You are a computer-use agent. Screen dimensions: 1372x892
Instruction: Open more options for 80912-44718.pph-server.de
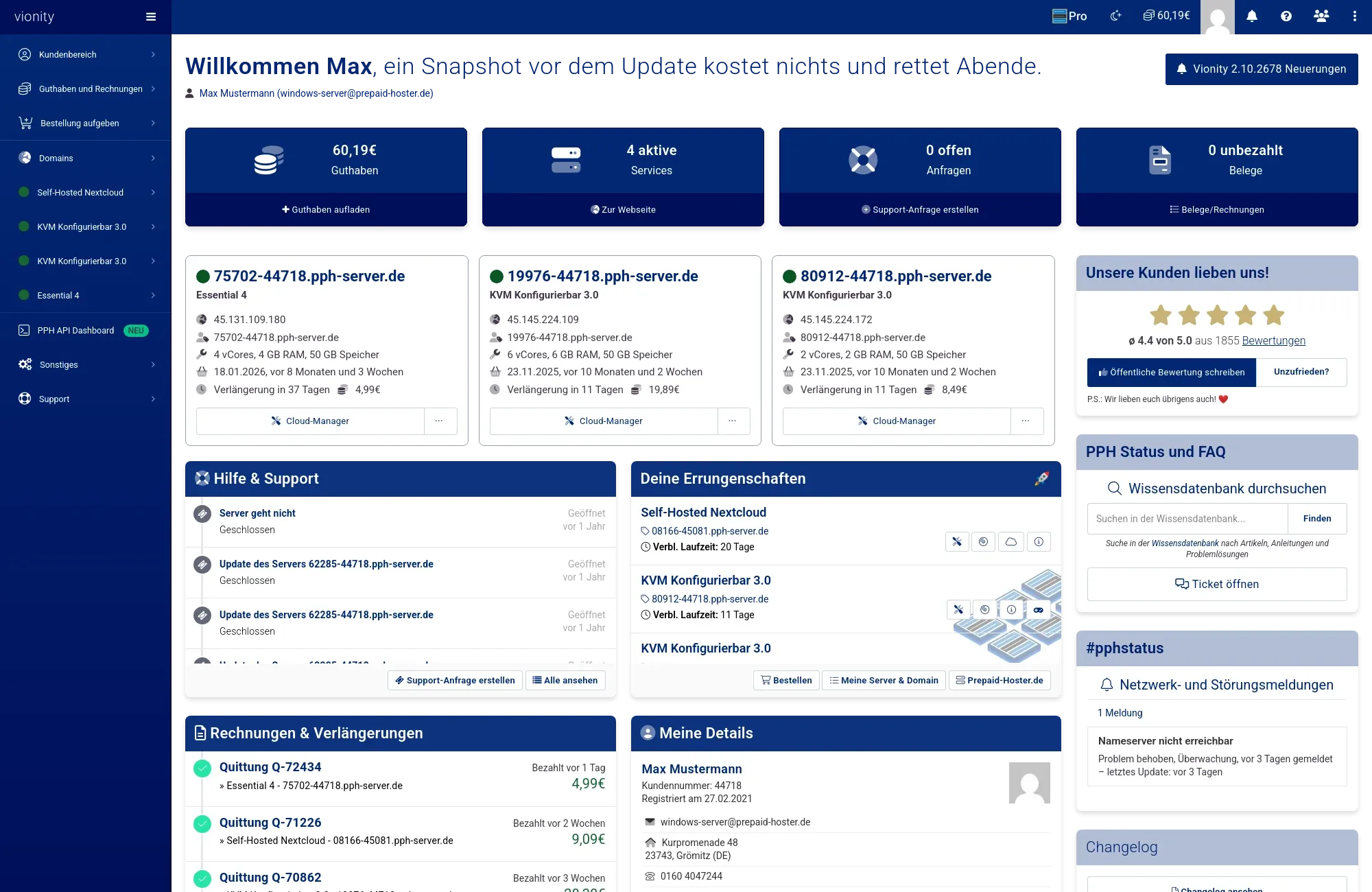click(1026, 421)
